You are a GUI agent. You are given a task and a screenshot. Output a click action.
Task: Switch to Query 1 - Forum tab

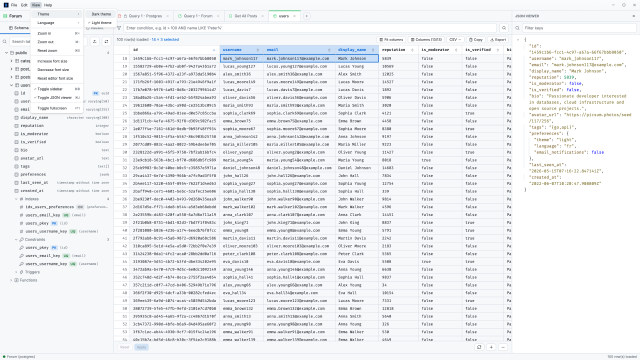[x=198, y=16]
